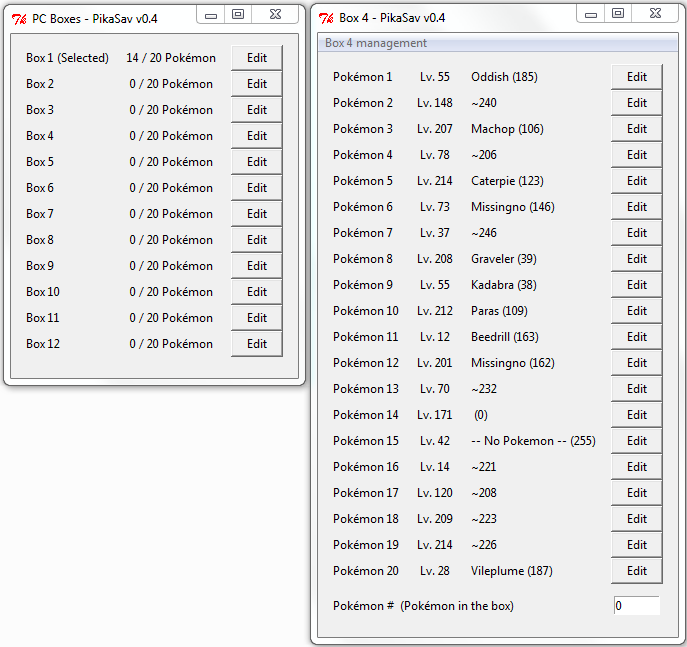
Task: Edit Pokémon 1 Oddish entry
Action: click(637, 77)
